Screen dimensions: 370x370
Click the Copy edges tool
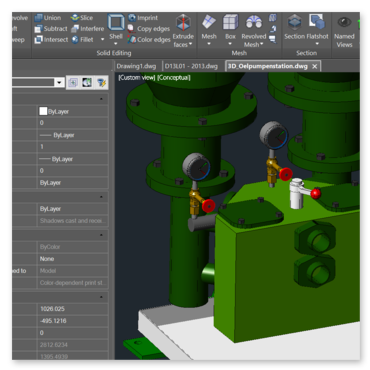149,29
